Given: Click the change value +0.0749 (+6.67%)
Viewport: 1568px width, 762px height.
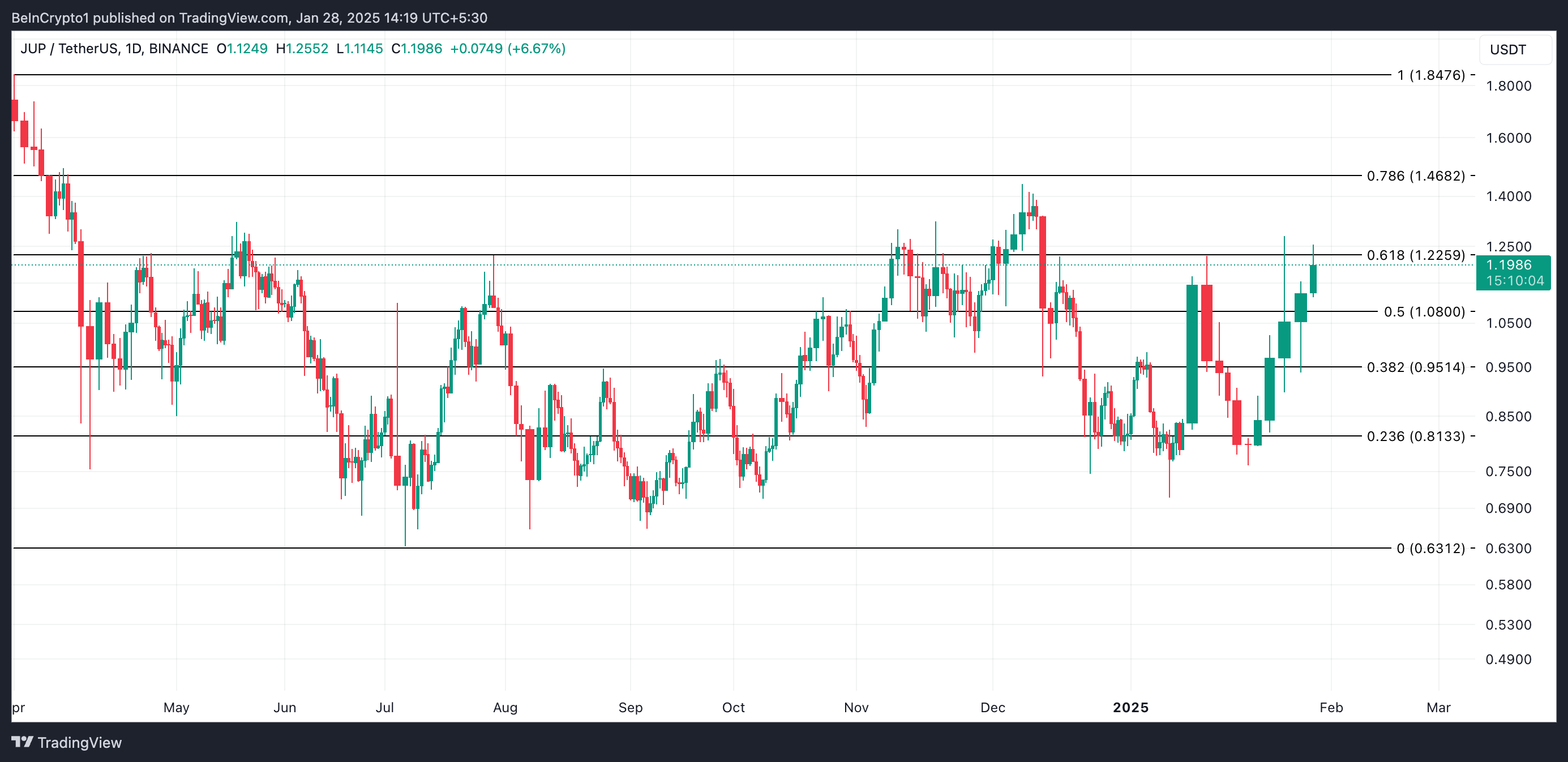Looking at the screenshot, I should click(x=507, y=49).
